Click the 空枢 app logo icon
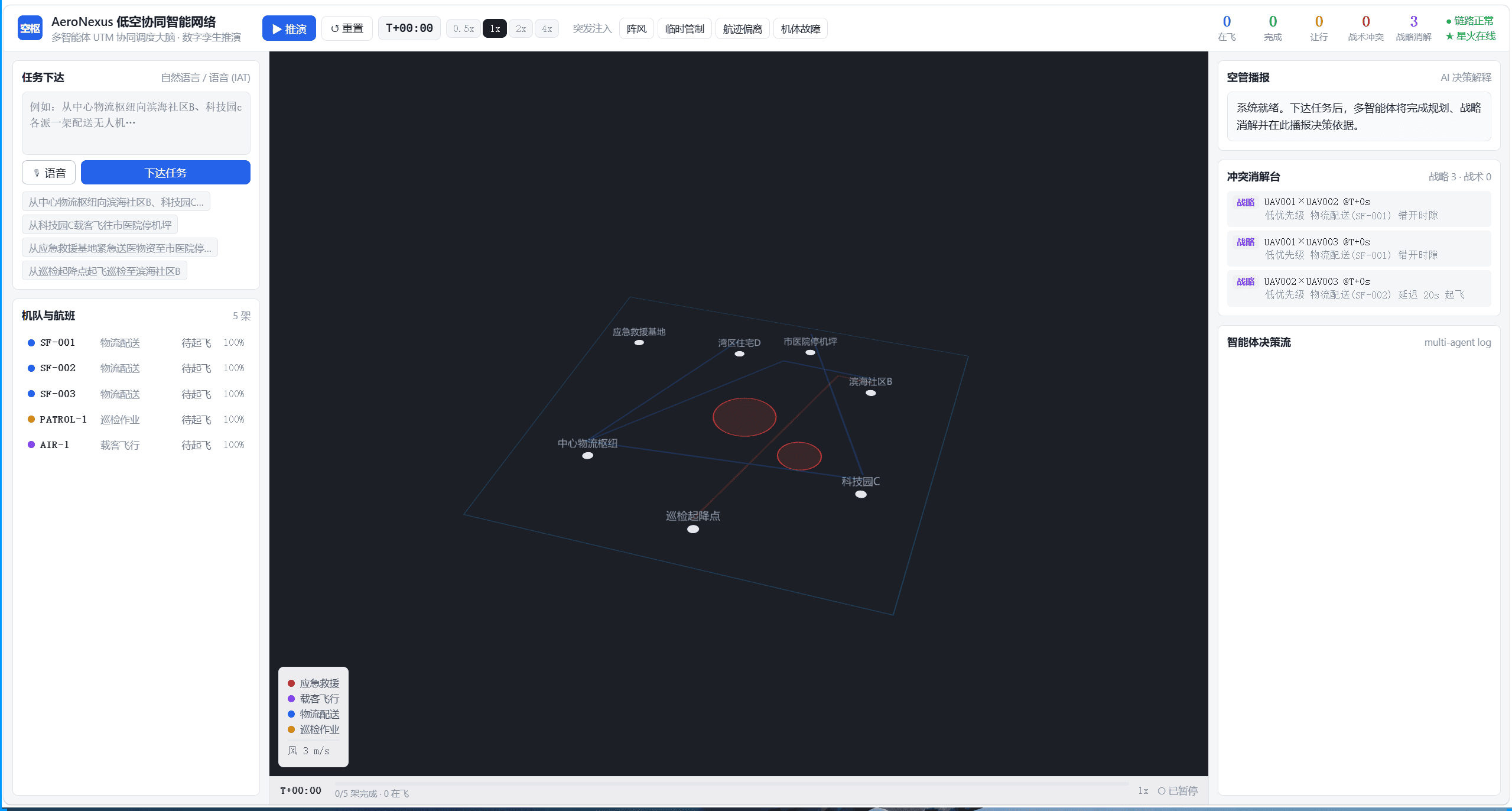This screenshot has width=1512, height=811. (30, 28)
